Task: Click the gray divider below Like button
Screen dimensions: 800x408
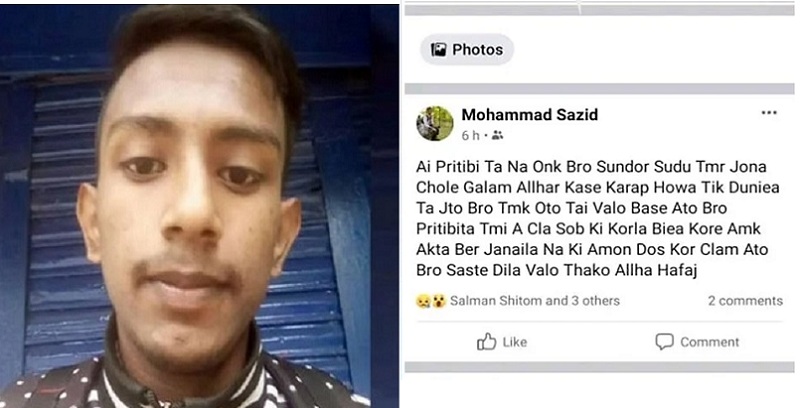Action: tap(599, 367)
